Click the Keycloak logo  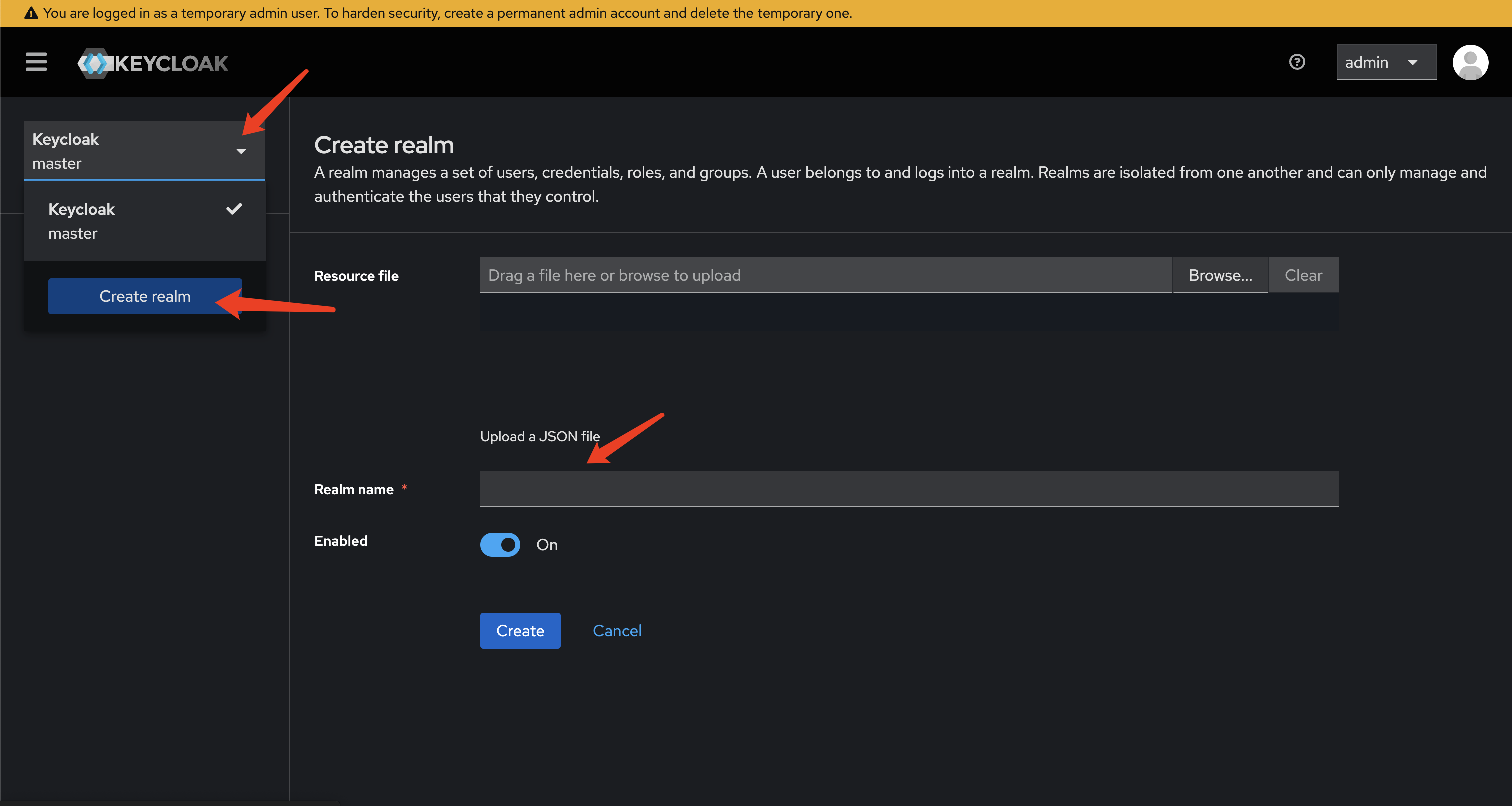[153, 63]
